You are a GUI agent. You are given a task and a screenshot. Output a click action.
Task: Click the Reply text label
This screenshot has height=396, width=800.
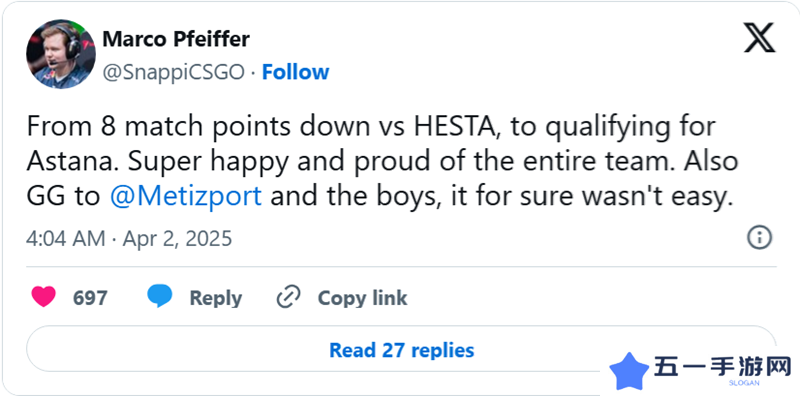(x=216, y=298)
